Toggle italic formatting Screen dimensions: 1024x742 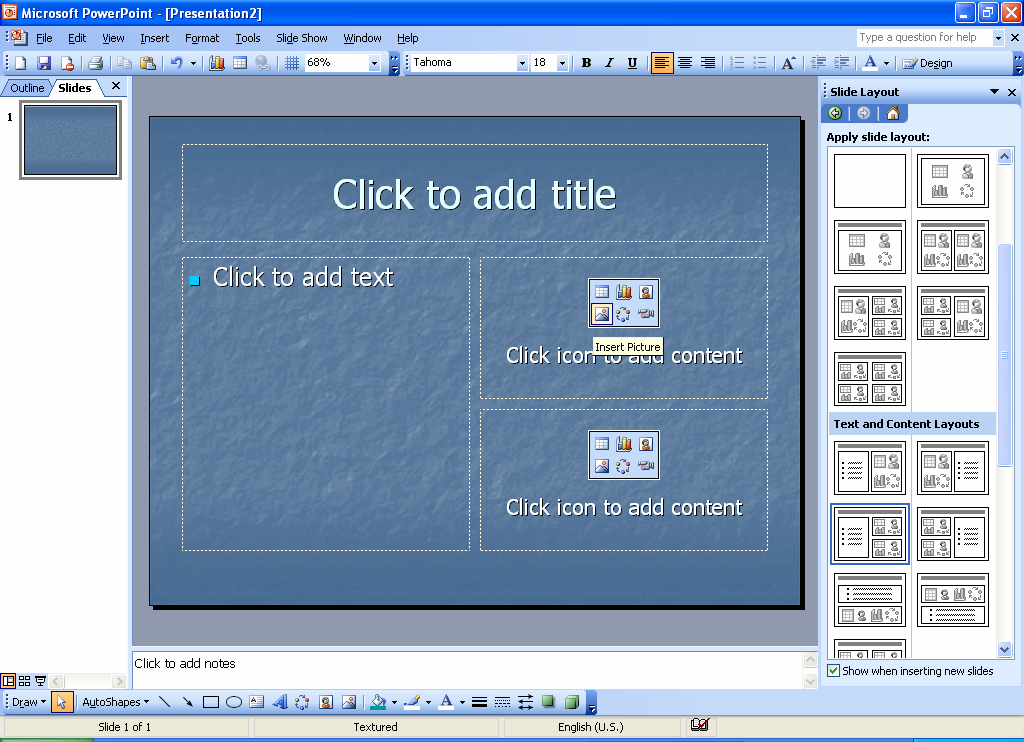609,62
